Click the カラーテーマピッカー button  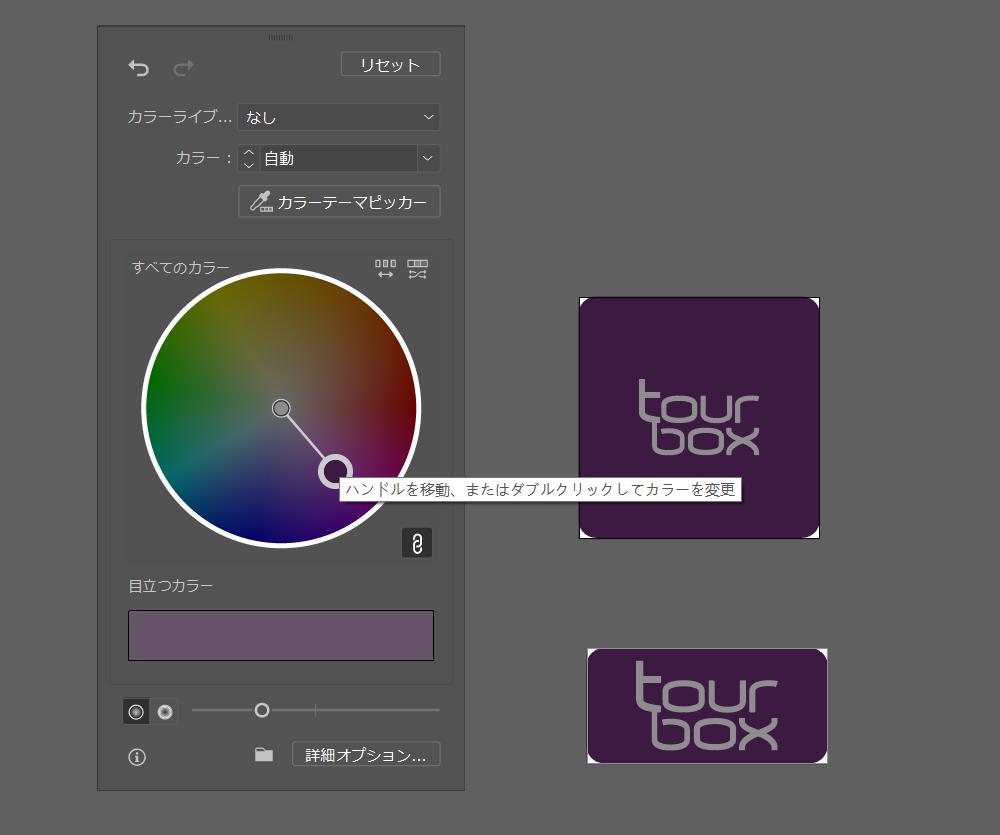pyautogui.click(x=339, y=202)
